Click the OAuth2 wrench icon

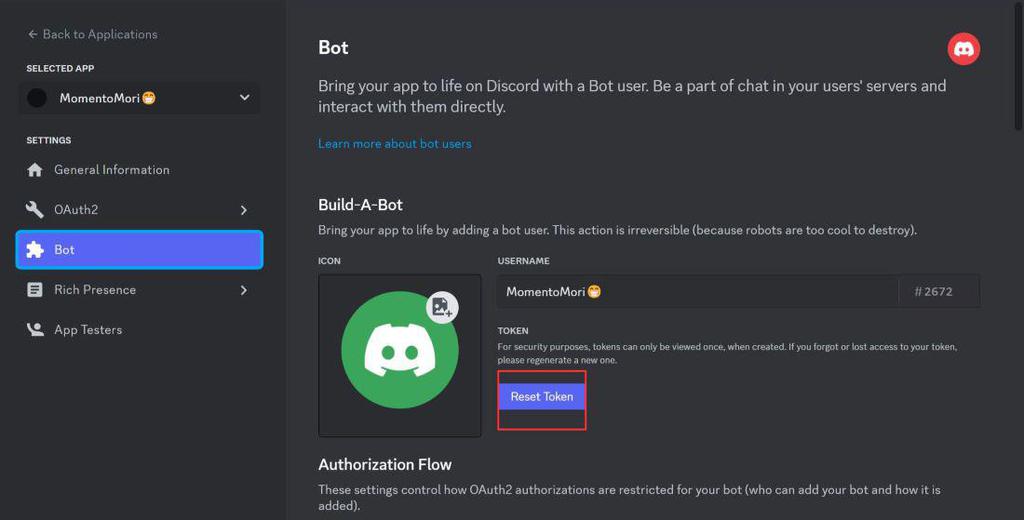[x=35, y=210]
